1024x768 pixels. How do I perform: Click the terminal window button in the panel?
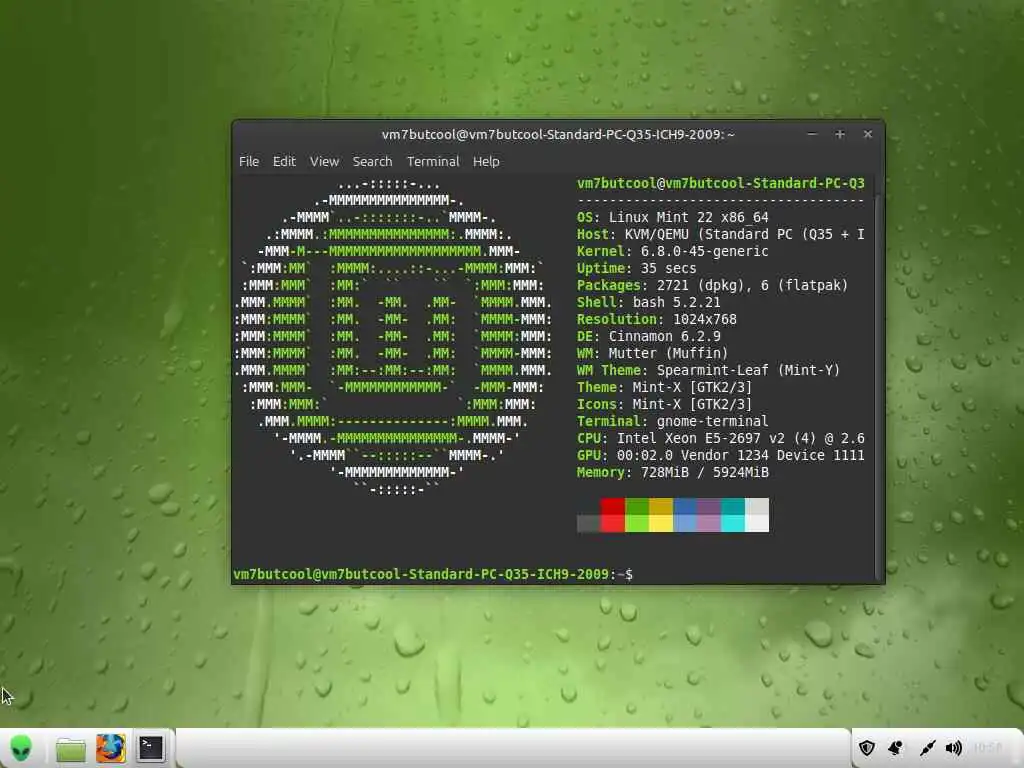(151, 748)
